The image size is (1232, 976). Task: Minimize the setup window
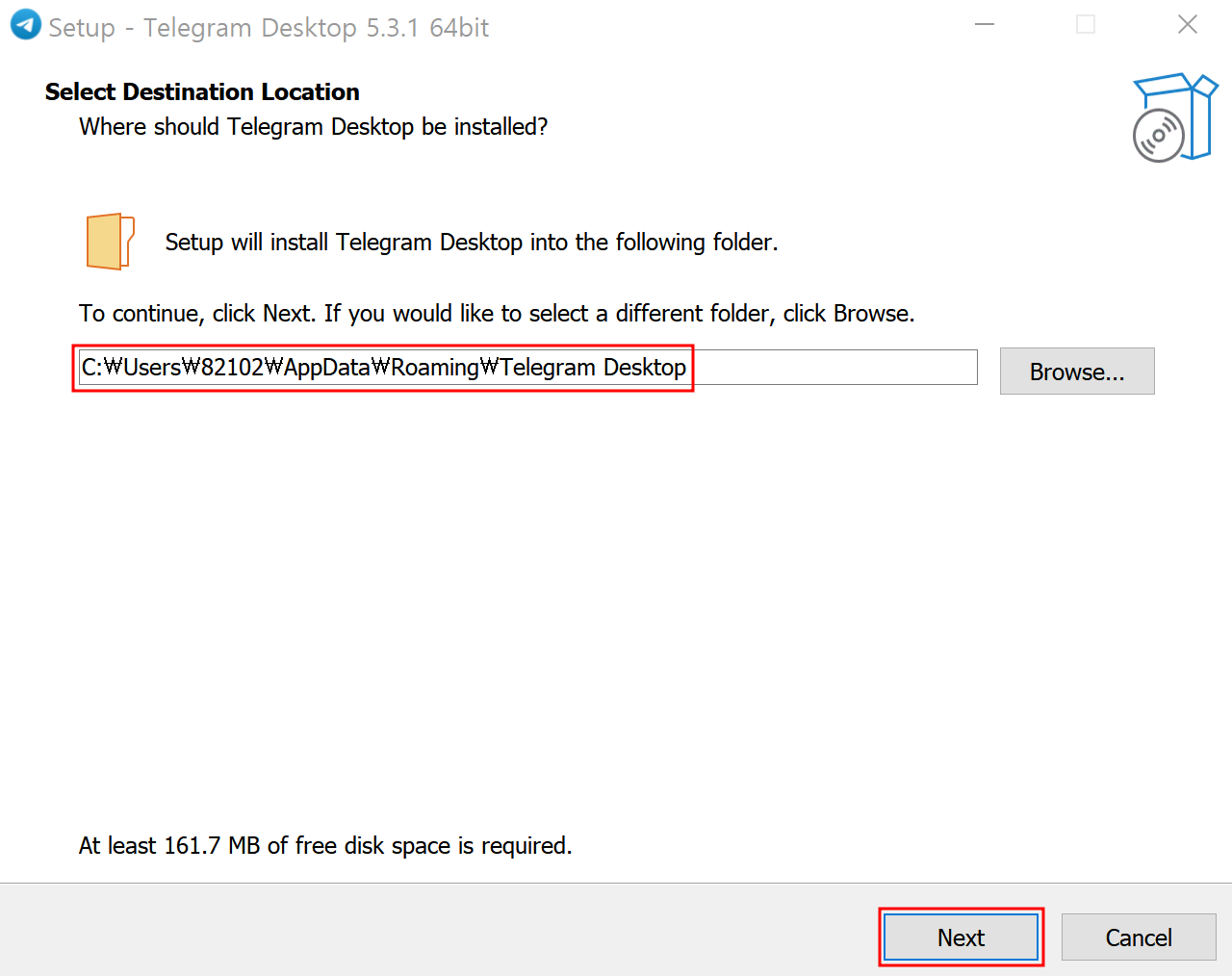985,25
